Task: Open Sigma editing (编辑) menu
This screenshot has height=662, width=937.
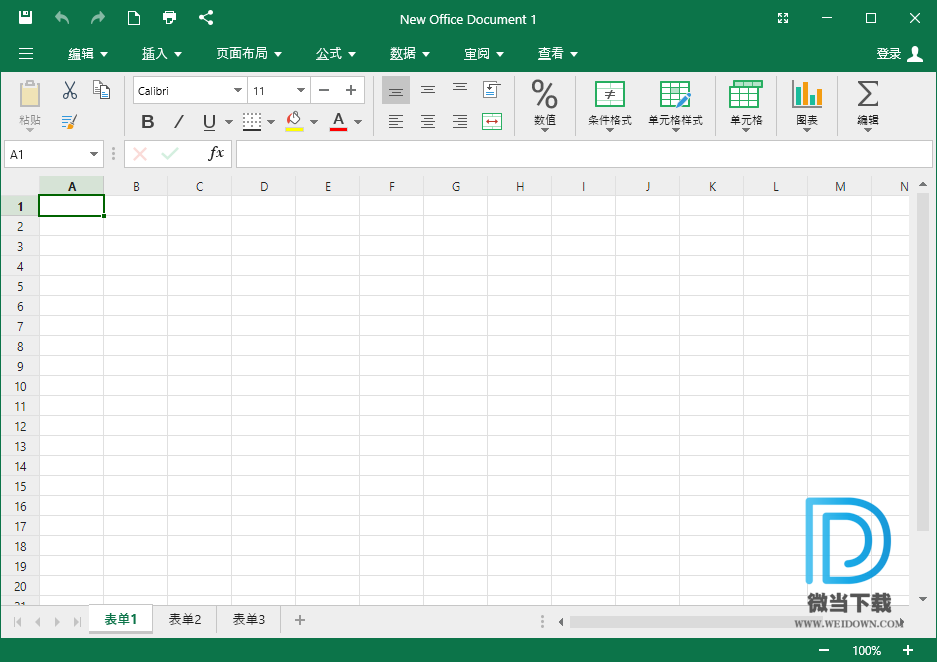Action: click(x=868, y=105)
